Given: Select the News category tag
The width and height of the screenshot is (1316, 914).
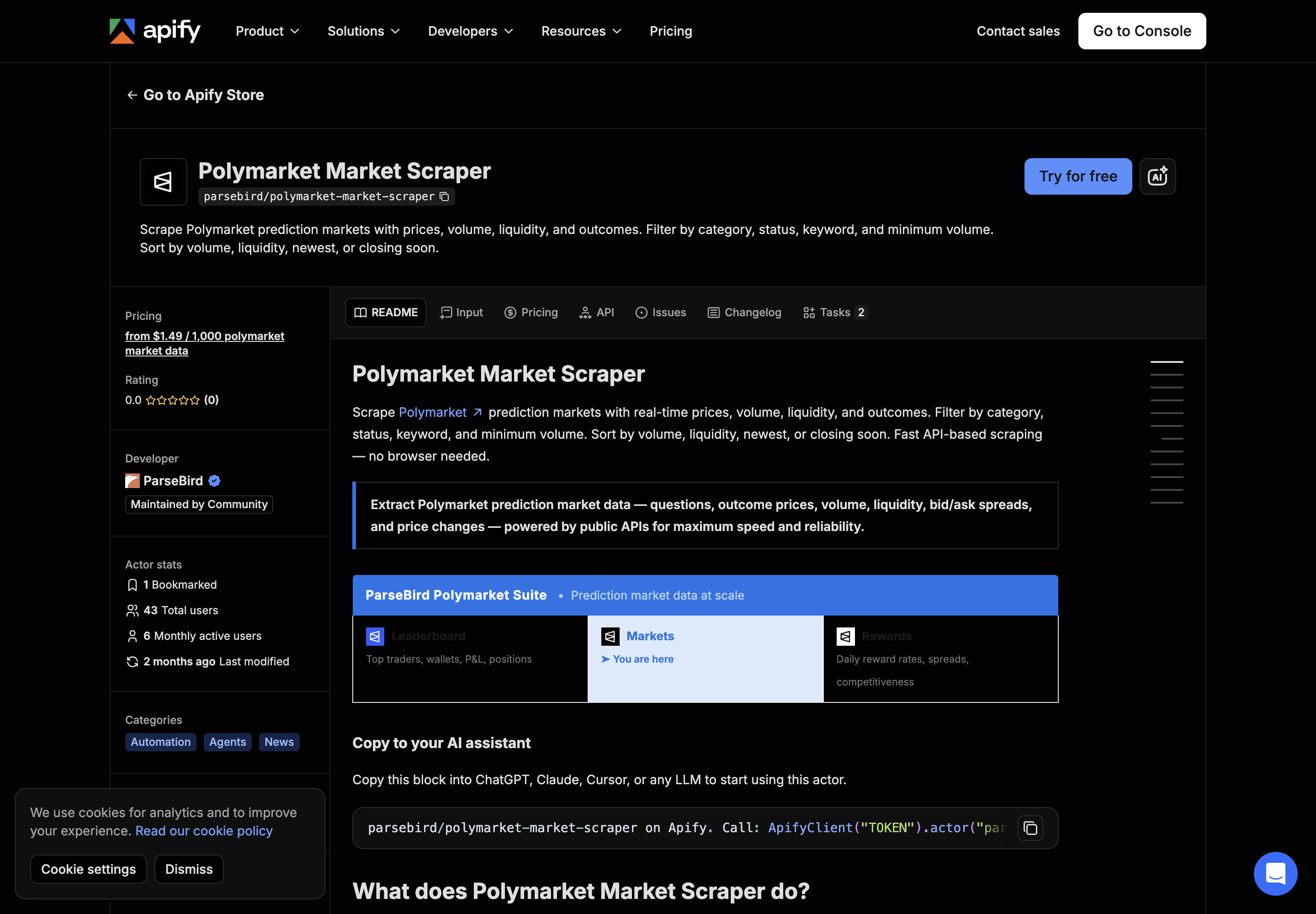Looking at the screenshot, I should coord(279,742).
